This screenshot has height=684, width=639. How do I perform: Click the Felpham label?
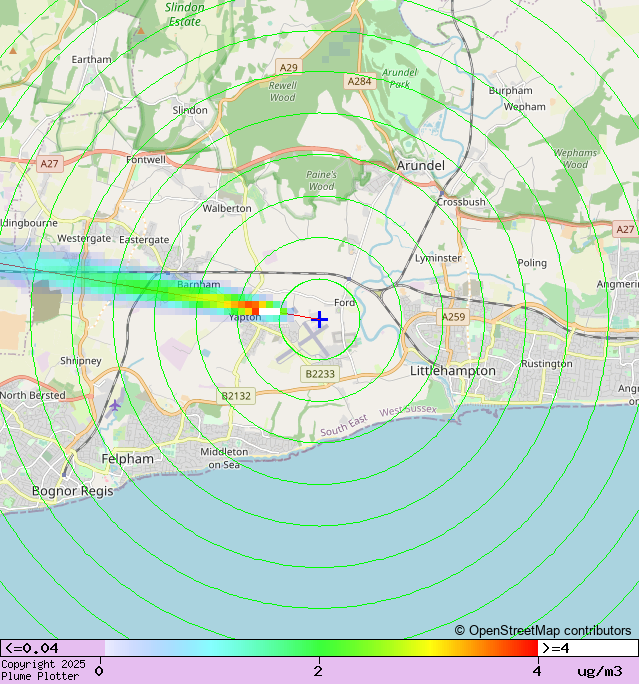pos(127,459)
